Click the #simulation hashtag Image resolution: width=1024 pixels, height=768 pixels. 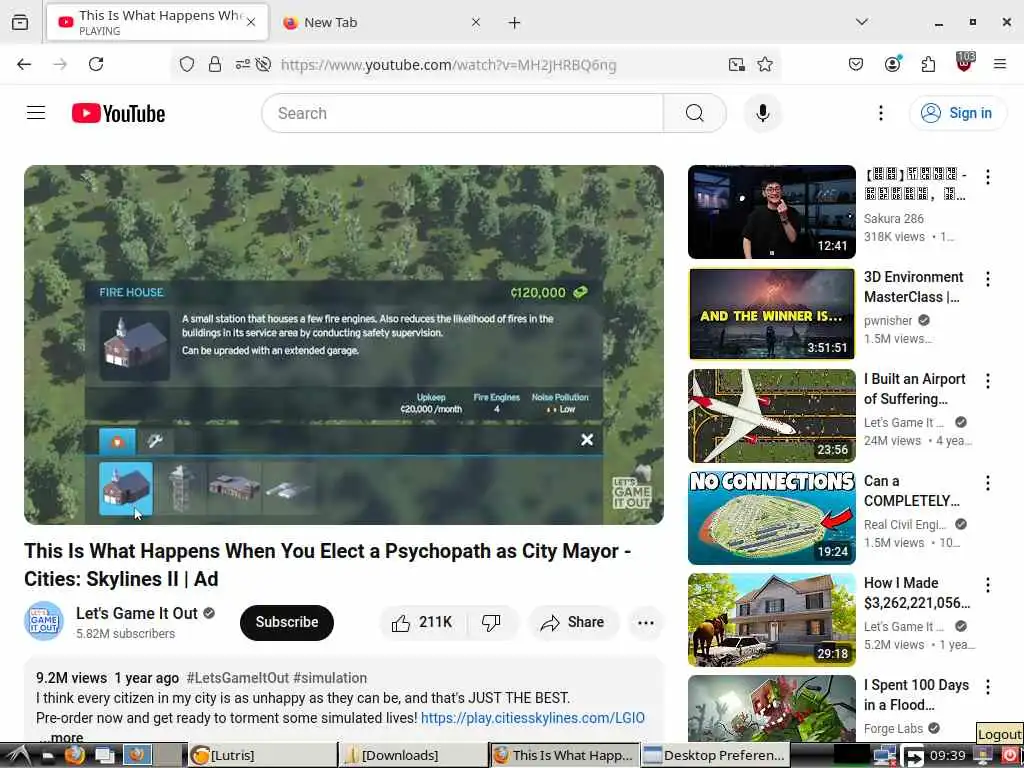pyautogui.click(x=330, y=678)
